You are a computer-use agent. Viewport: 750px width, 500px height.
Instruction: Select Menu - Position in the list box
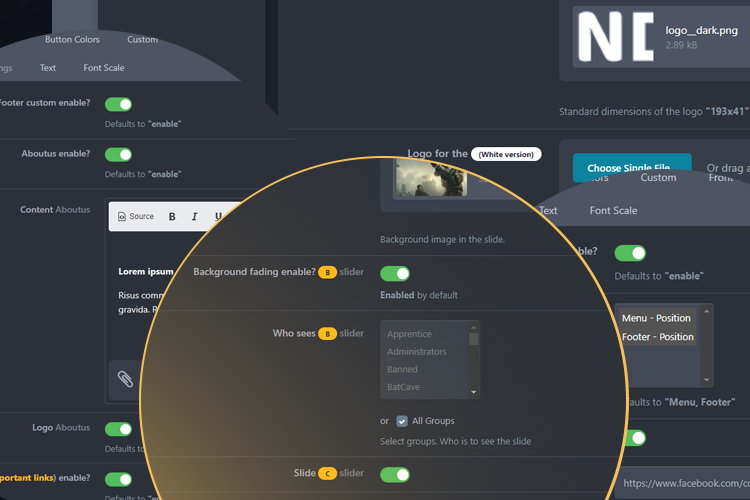(656, 318)
